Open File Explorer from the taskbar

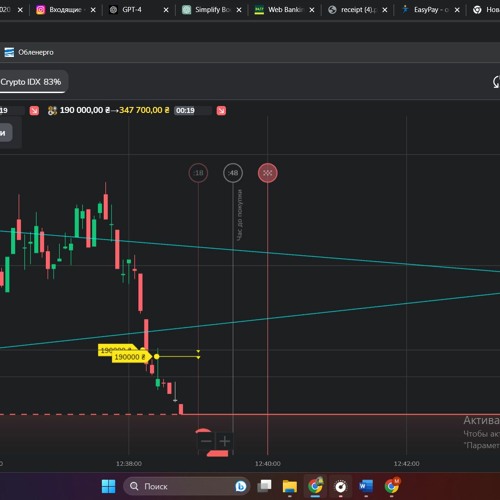[x=290, y=486]
